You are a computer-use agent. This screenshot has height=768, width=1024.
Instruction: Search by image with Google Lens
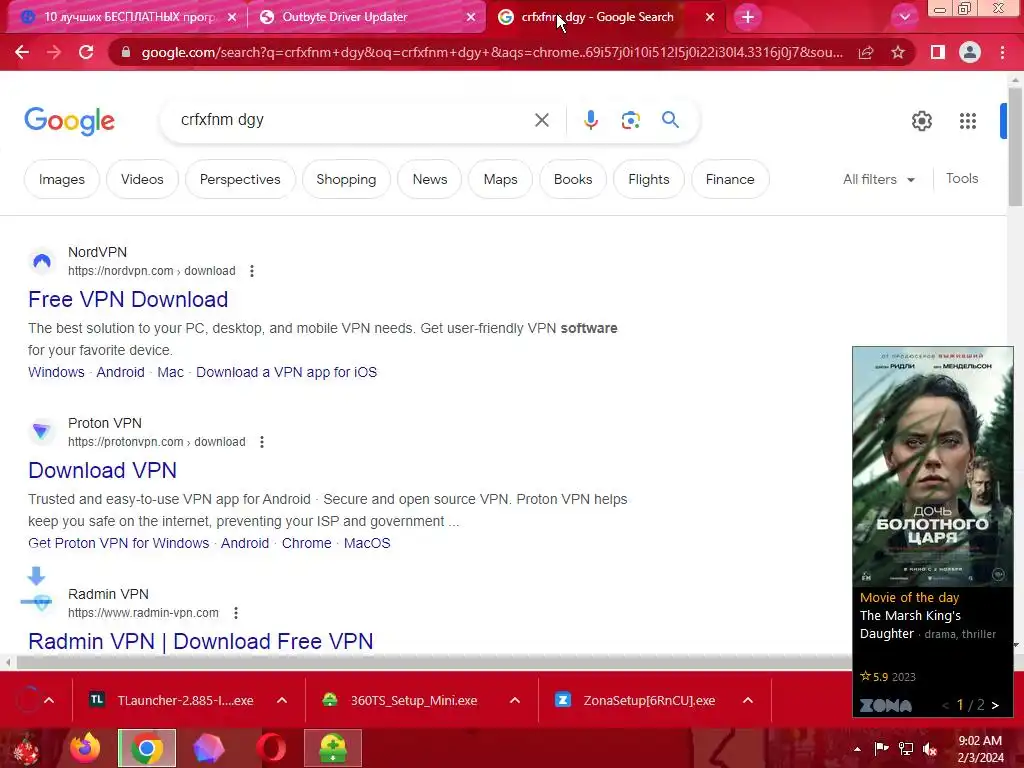630,120
